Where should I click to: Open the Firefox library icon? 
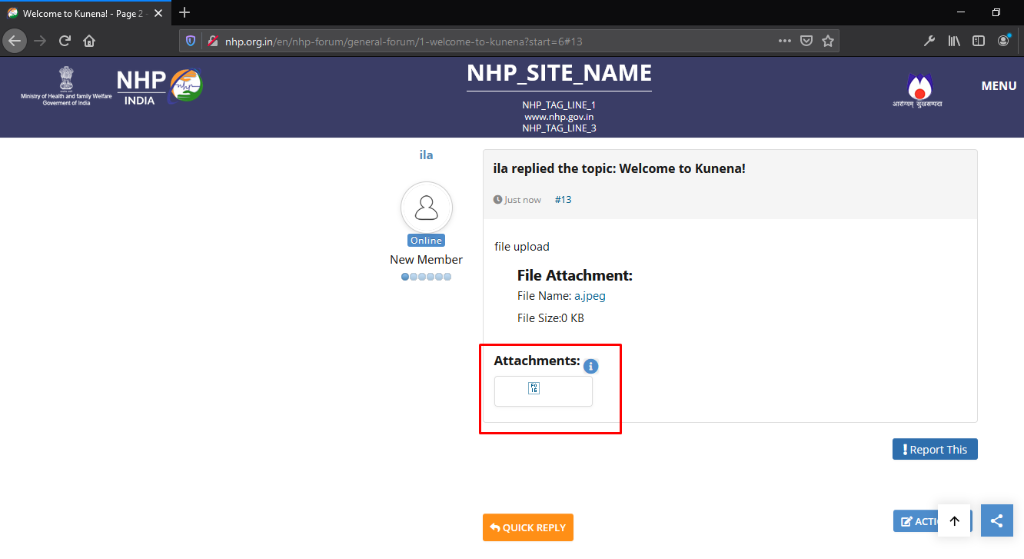953,41
